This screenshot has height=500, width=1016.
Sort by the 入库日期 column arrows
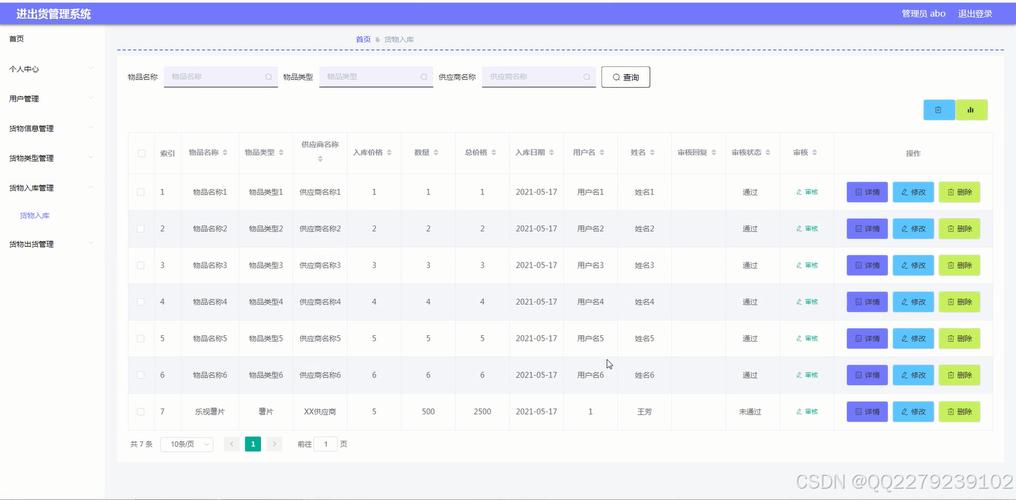551,153
